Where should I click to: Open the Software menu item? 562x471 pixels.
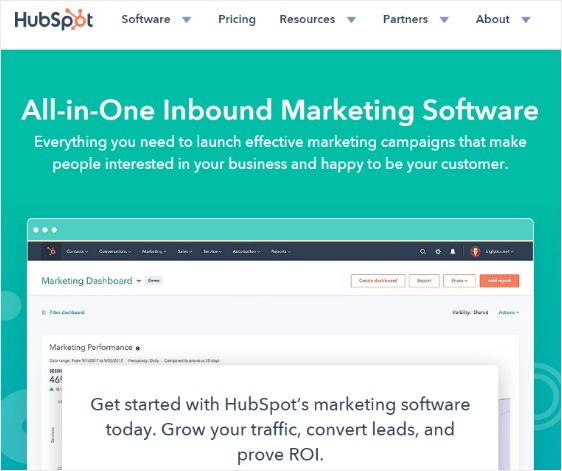(146, 19)
